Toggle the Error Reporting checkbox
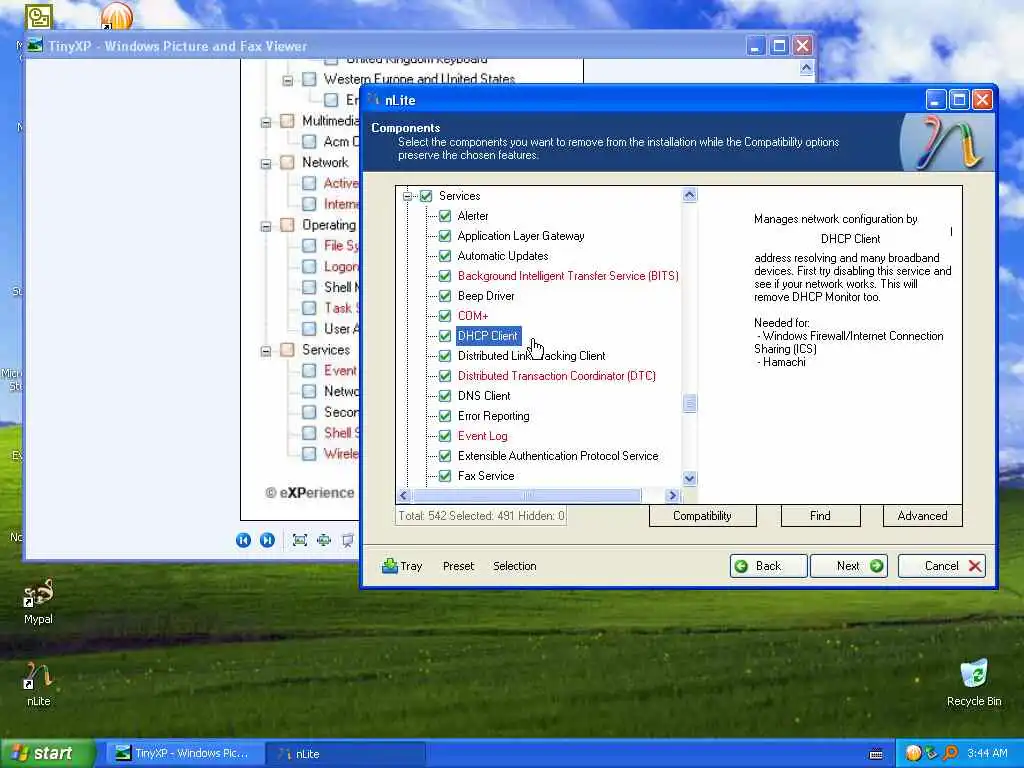The height and width of the screenshot is (768, 1024). 445,415
